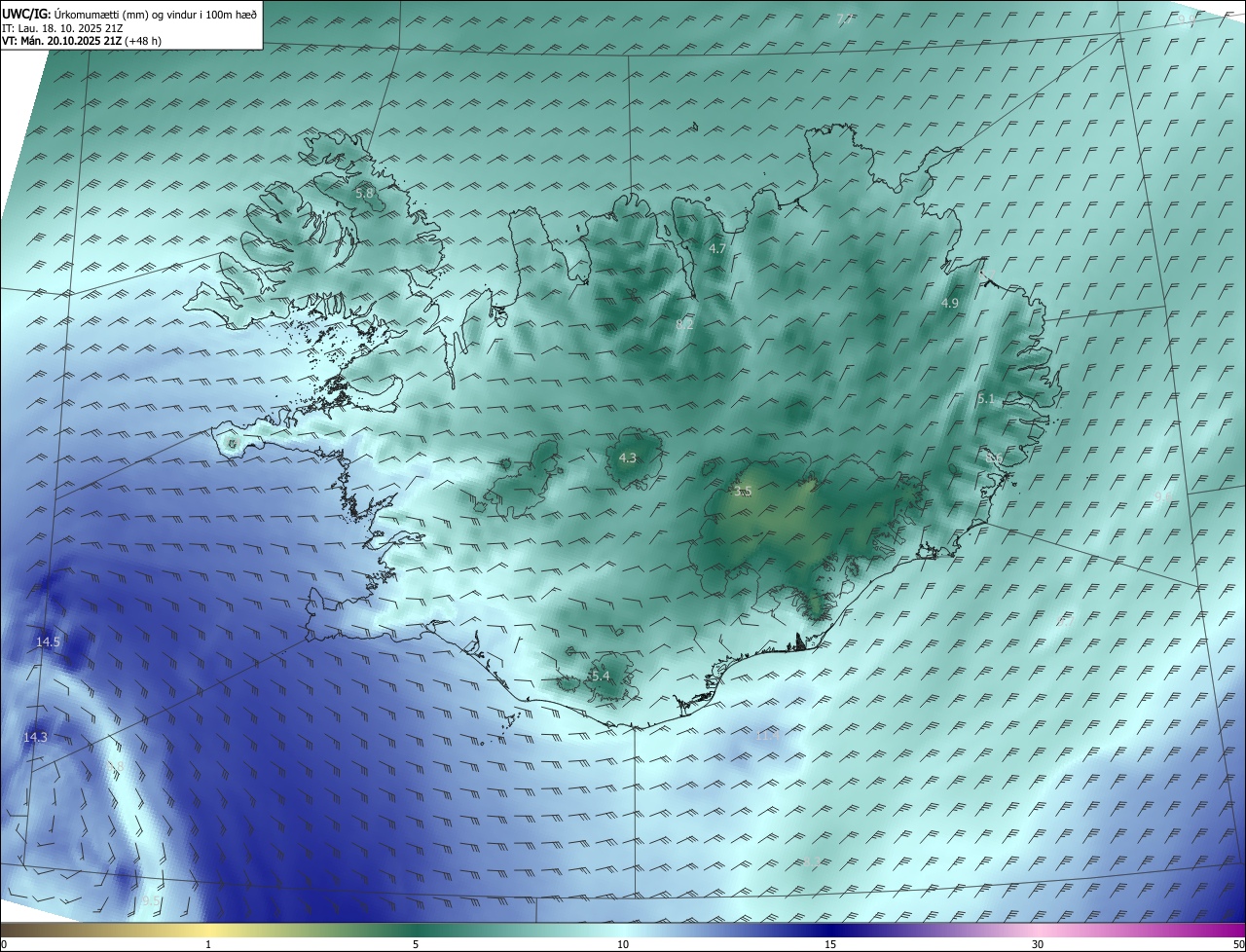1246x952 pixels.
Task: Click the 30 tick on the color scale
Action: pos(1038,944)
